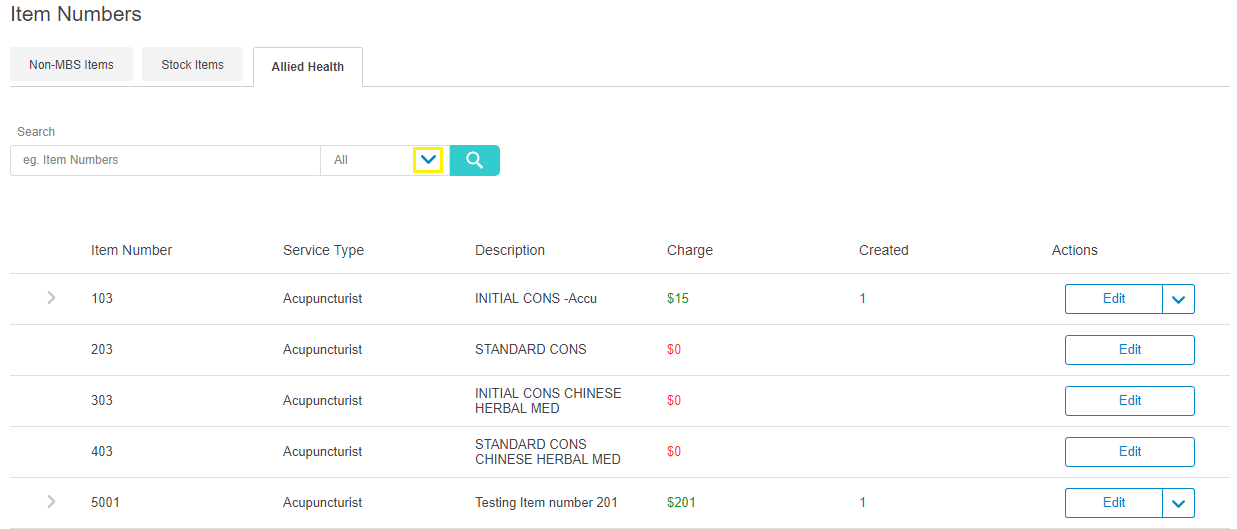Viewport: 1237px width, 529px height.
Task: Click the Item Numbers page heading
Action: 76,15
